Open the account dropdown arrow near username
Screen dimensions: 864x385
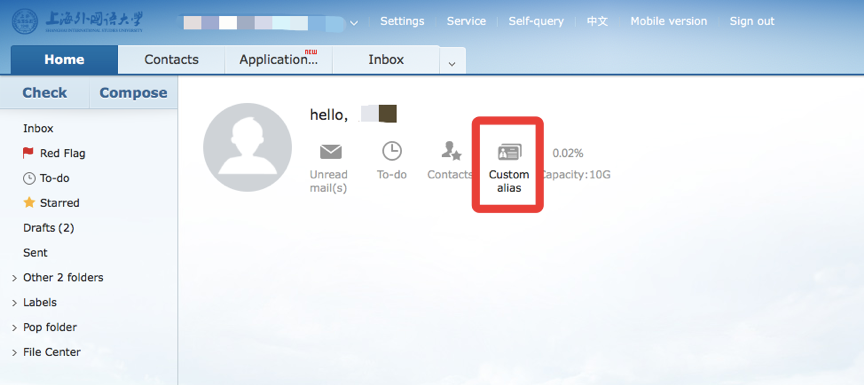click(x=354, y=23)
